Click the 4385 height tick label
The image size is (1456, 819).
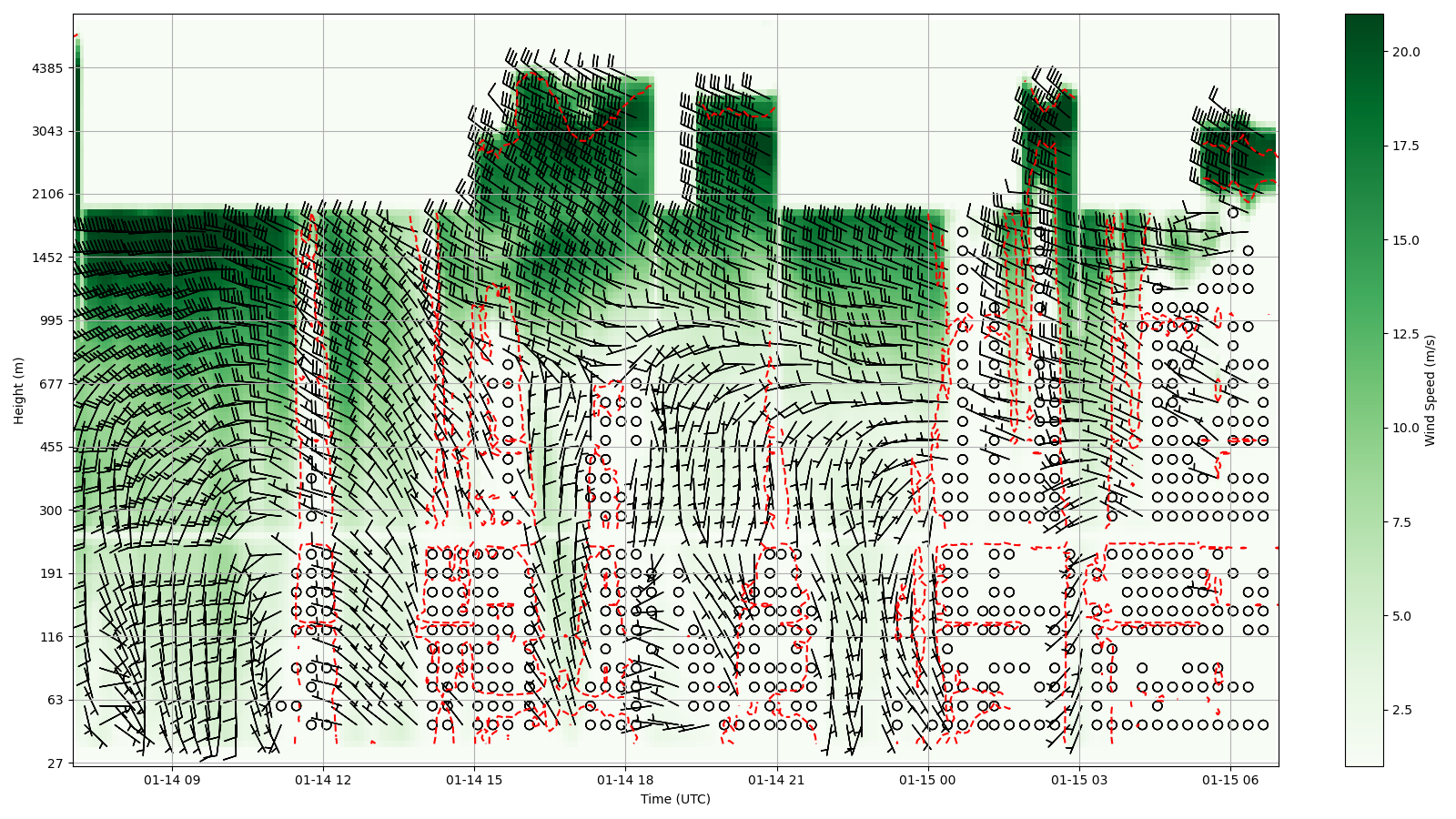tap(46, 68)
